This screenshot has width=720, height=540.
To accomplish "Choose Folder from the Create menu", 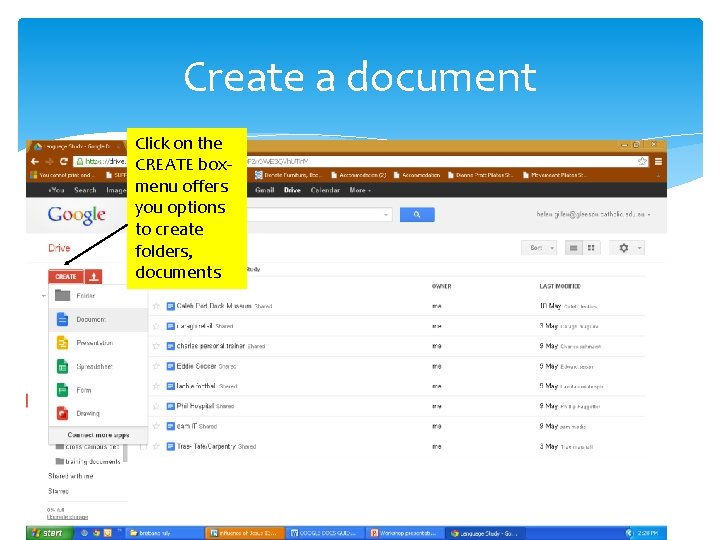I will pyautogui.click(x=98, y=296).
